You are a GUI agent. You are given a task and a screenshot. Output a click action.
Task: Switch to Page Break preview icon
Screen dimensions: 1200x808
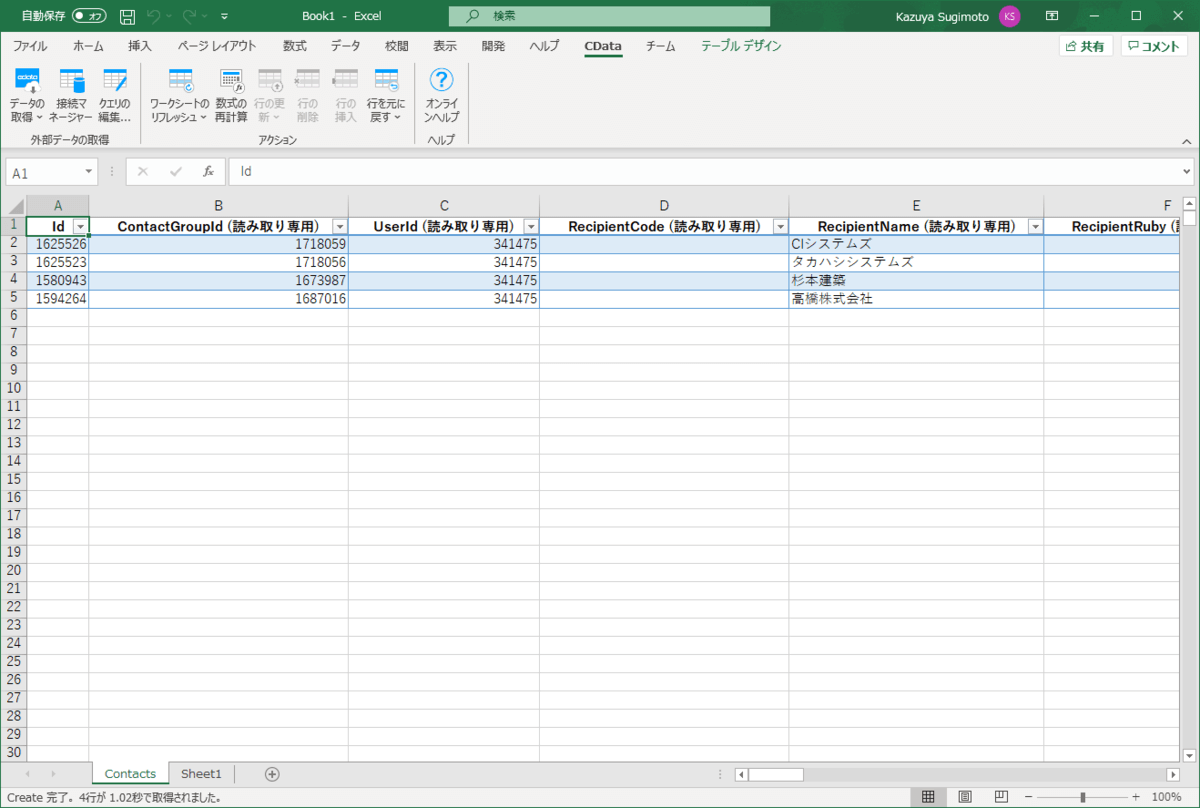(1001, 797)
